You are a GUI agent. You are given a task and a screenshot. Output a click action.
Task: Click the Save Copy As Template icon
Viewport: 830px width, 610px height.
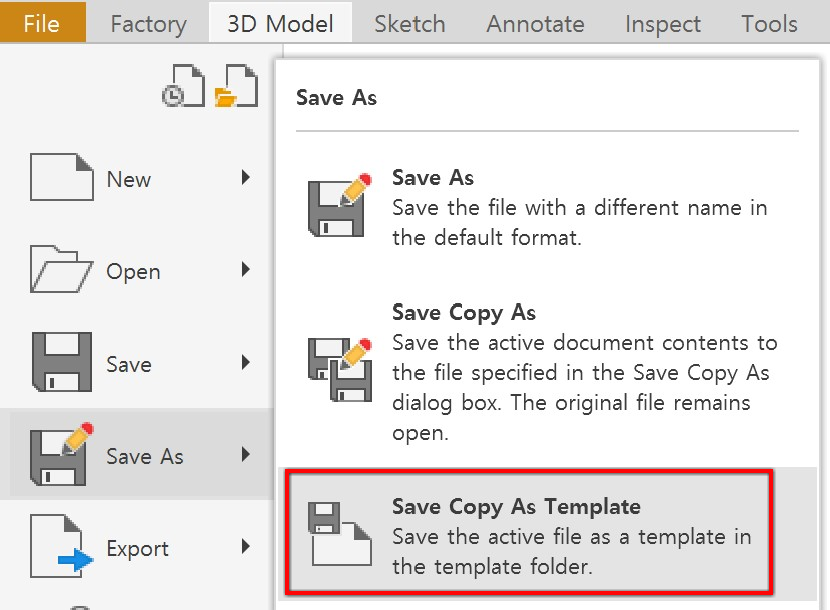[339, 536]
